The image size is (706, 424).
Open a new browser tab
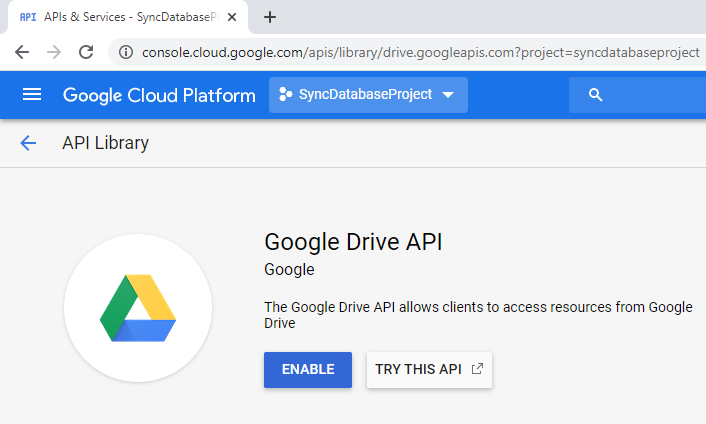[269, 17]
